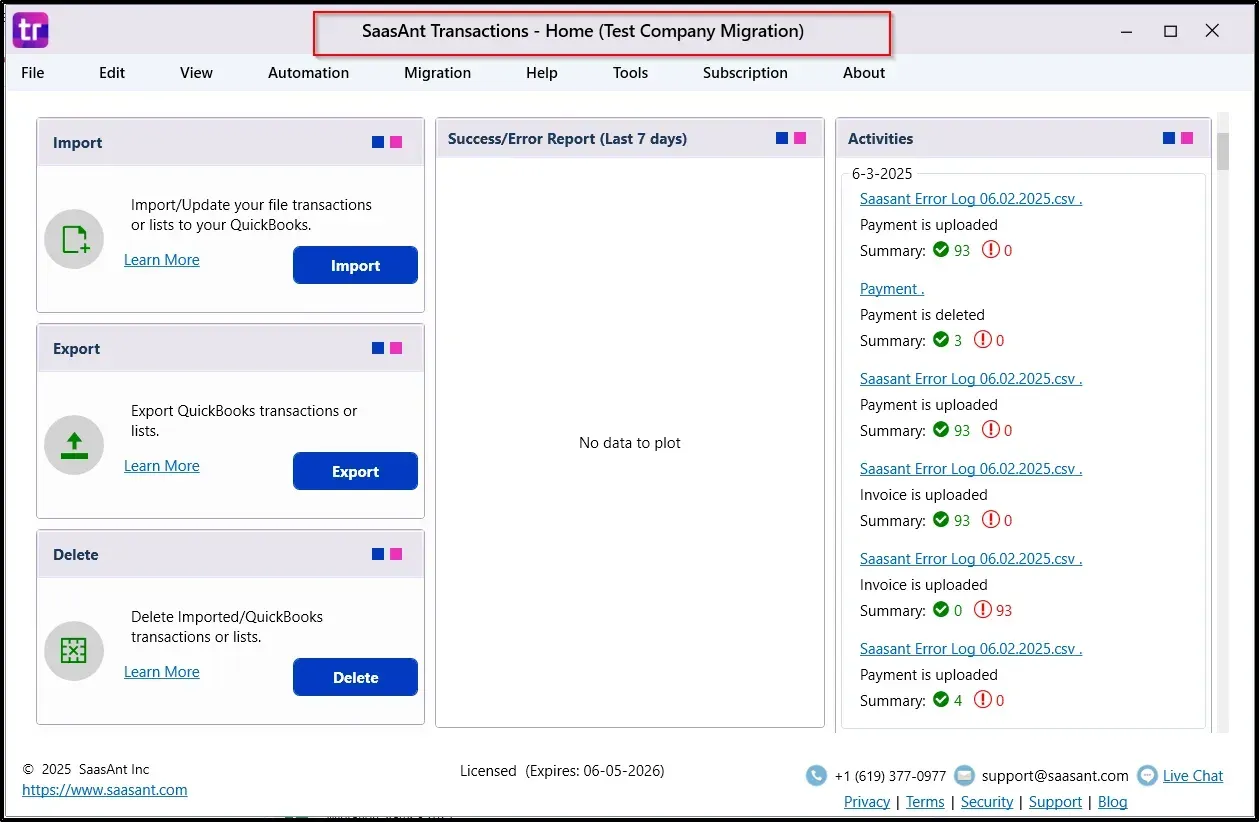Screen dimensions: 1259x822
Task: Click the pink square in Delete panel header
Action: tap(396, 554)
